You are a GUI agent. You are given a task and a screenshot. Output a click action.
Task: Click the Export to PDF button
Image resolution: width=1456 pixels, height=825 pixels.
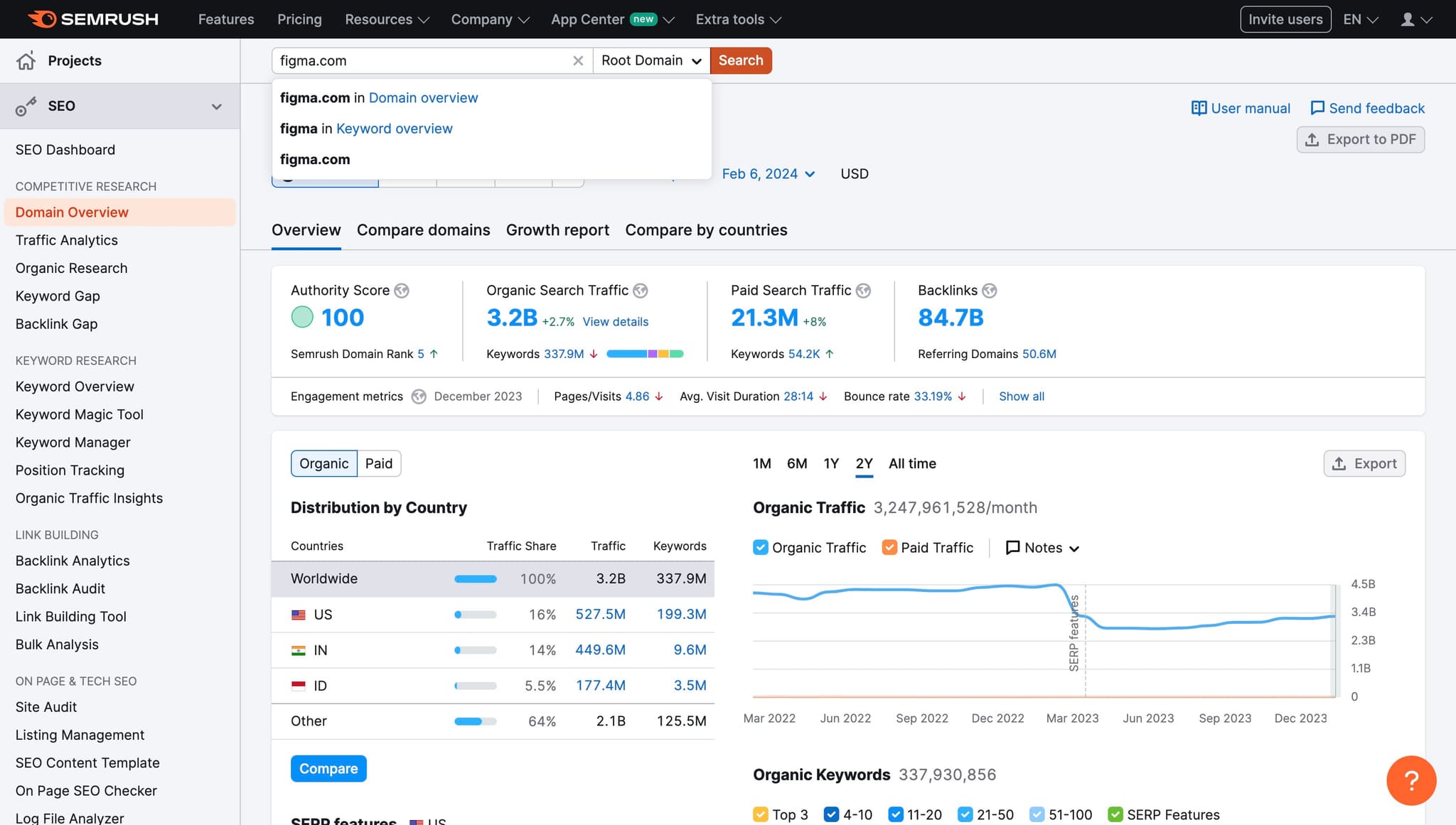pyautogui.click(x=1360, y=140)
